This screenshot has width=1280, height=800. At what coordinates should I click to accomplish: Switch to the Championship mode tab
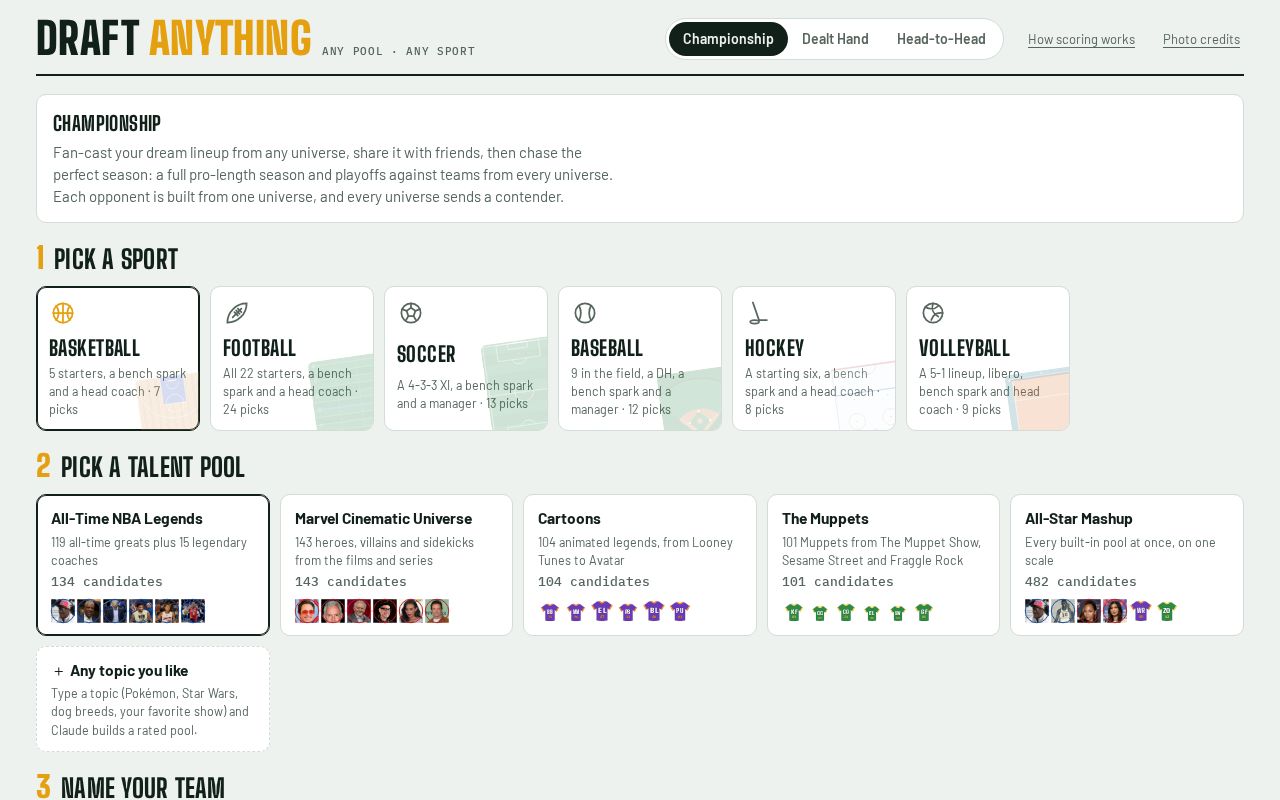728,39
